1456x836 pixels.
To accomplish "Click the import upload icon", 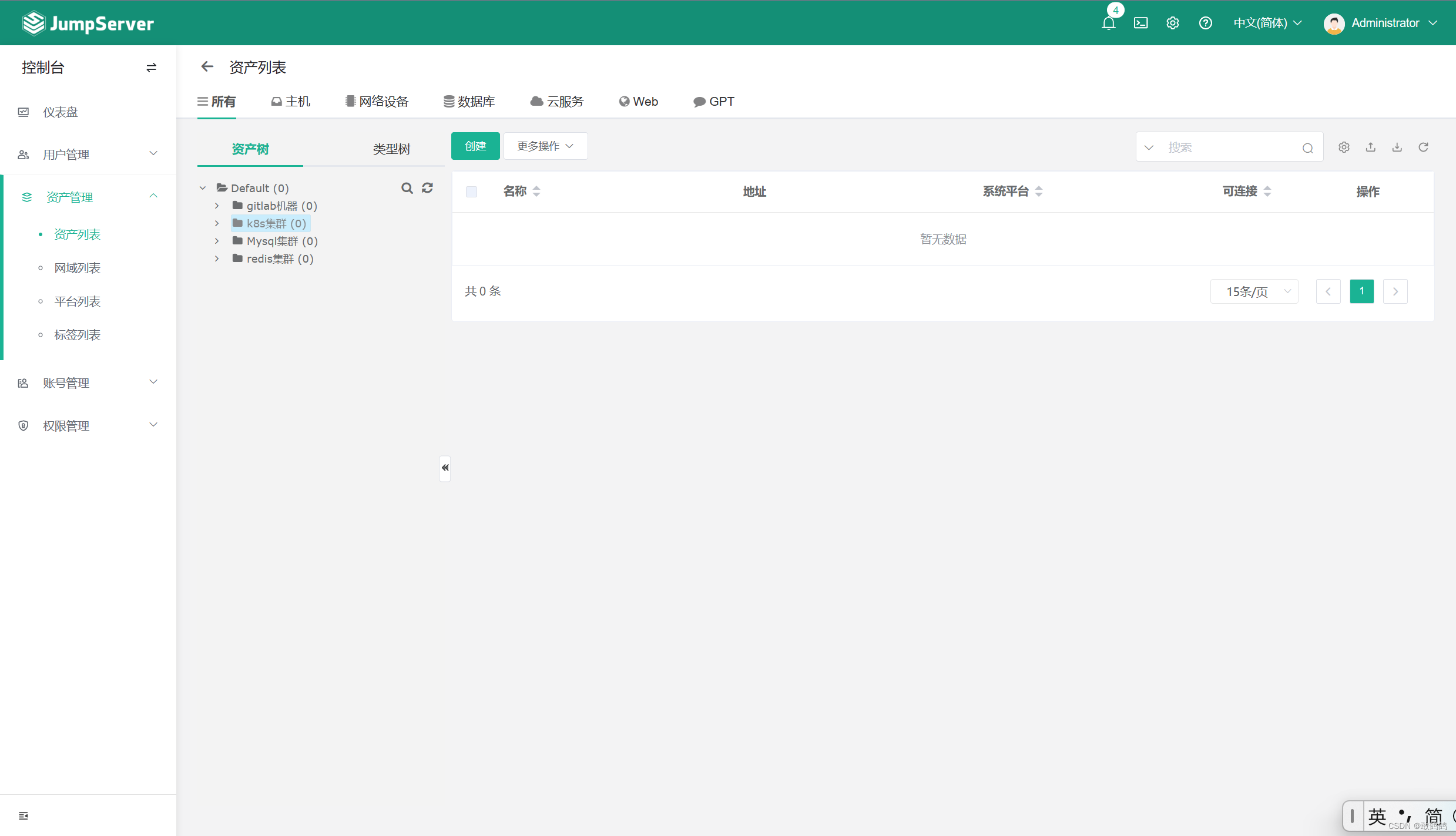I will (1370, 147).
